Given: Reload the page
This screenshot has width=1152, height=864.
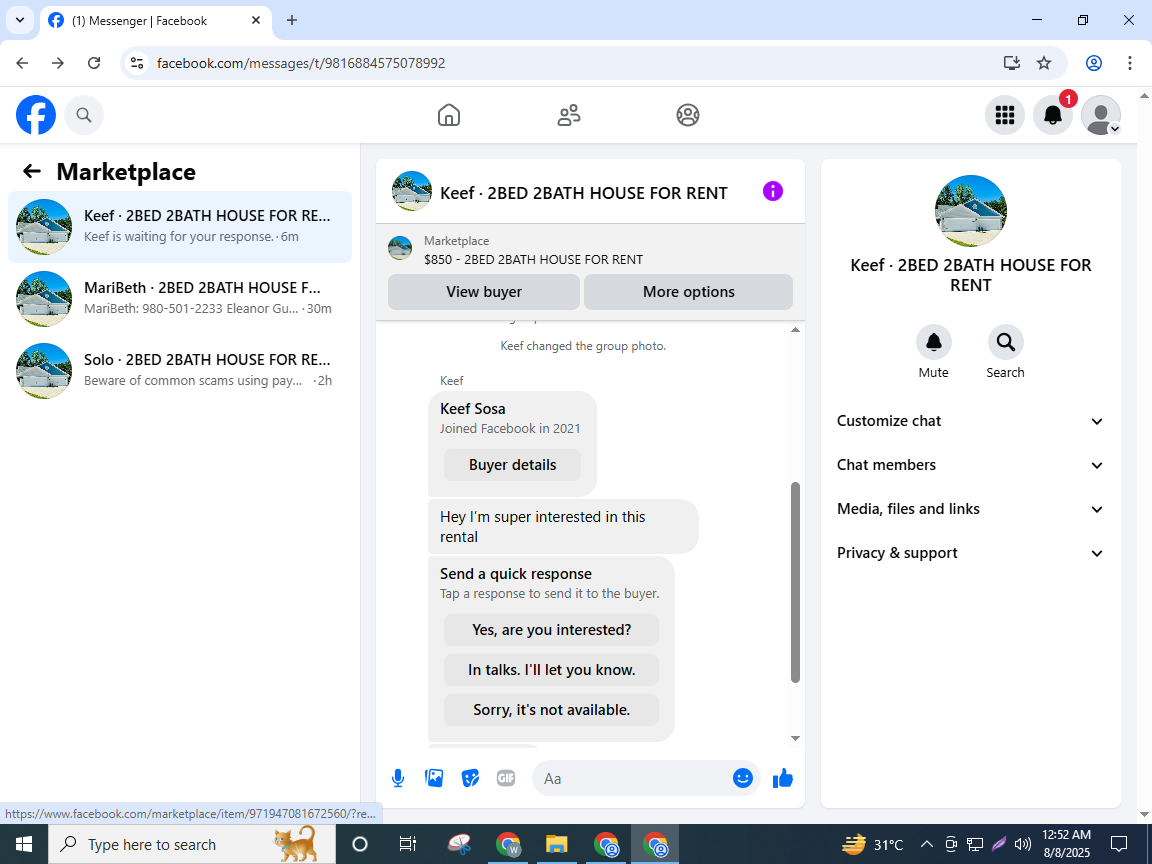Looking at the screenshot, I should point(94,63).
